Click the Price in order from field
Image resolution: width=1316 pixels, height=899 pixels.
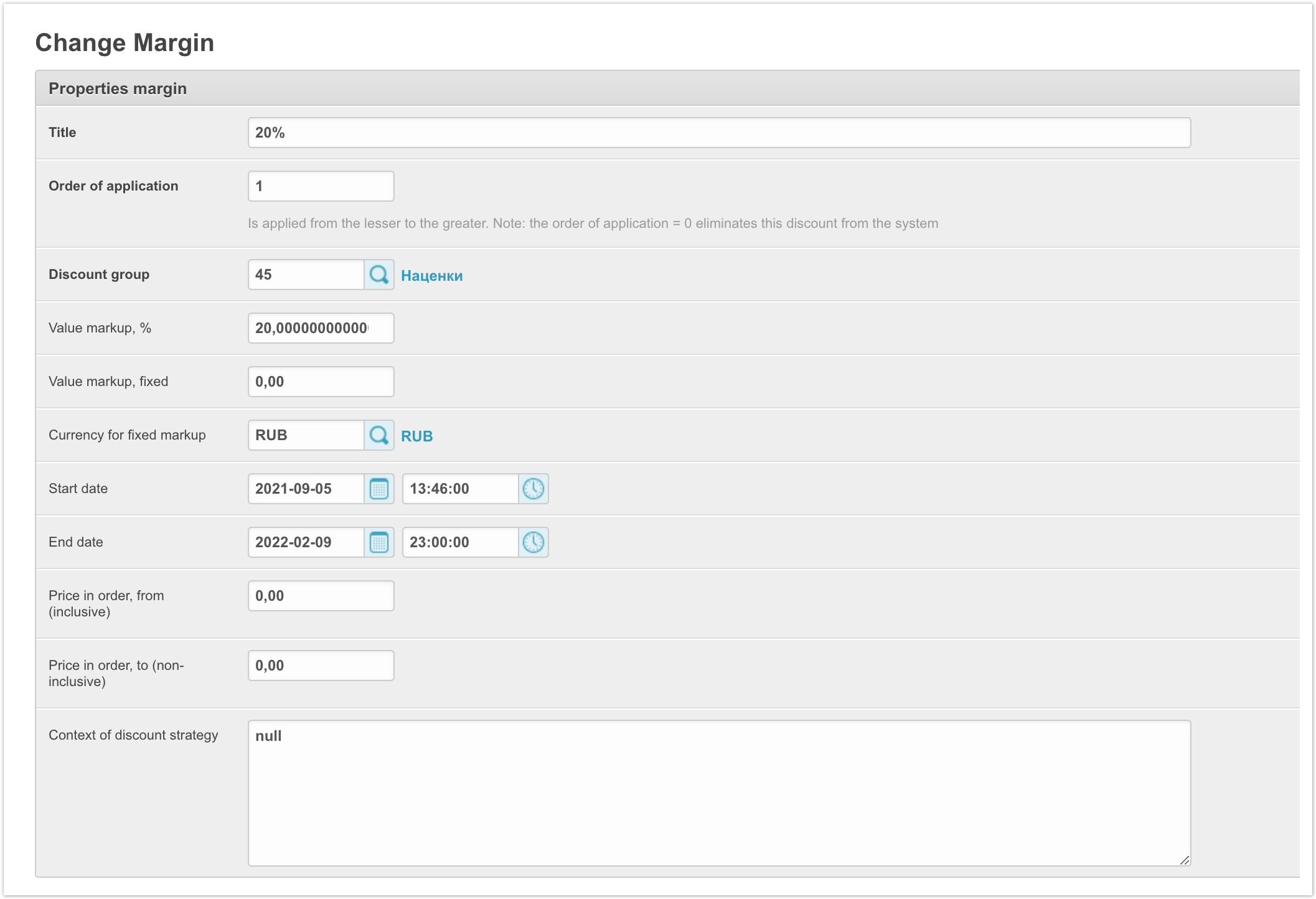click(321, 596)
